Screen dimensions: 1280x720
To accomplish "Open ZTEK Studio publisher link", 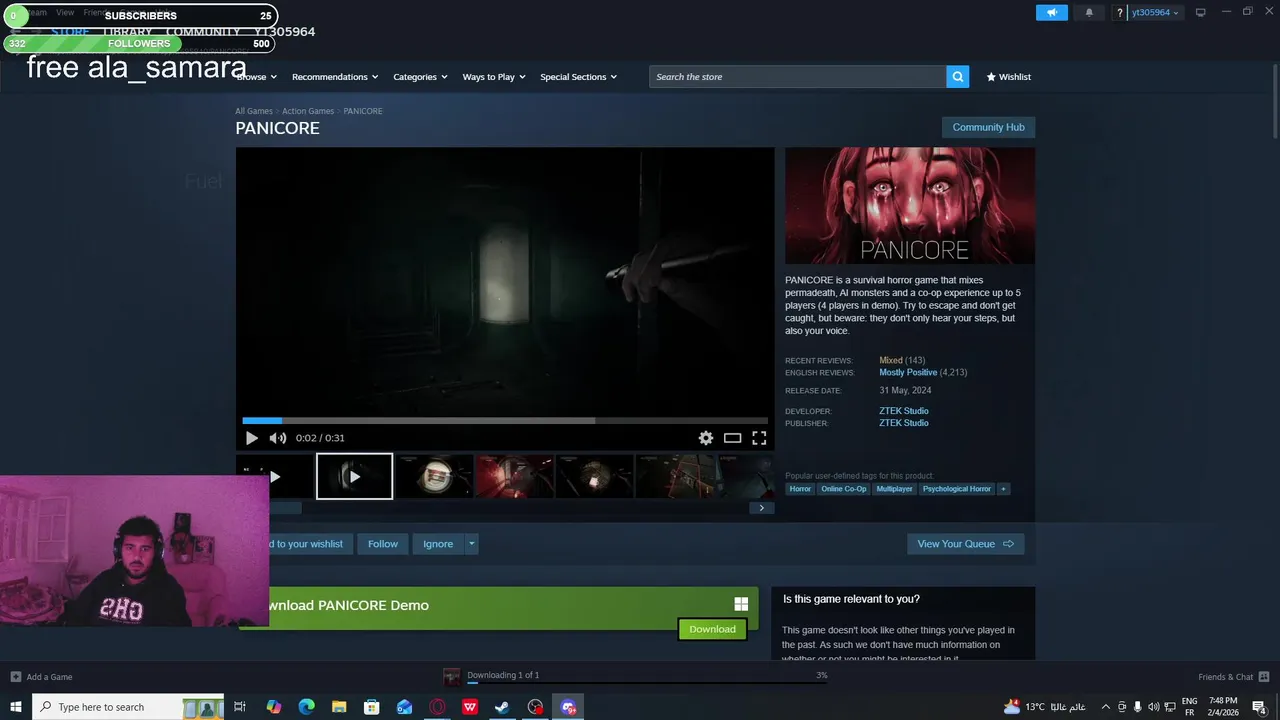I will point(904,423).
